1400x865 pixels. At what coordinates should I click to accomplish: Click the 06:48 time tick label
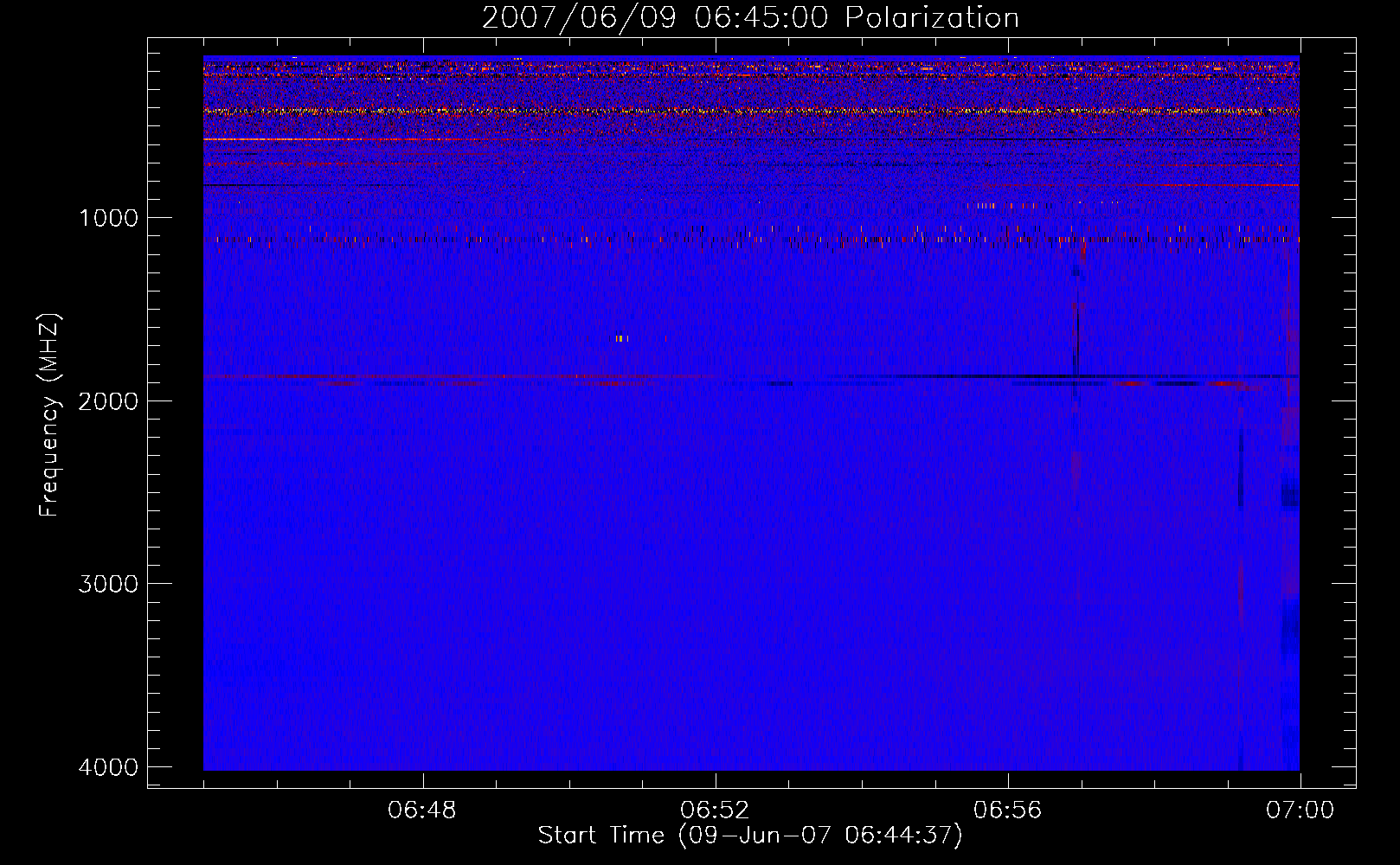(422, 811)
